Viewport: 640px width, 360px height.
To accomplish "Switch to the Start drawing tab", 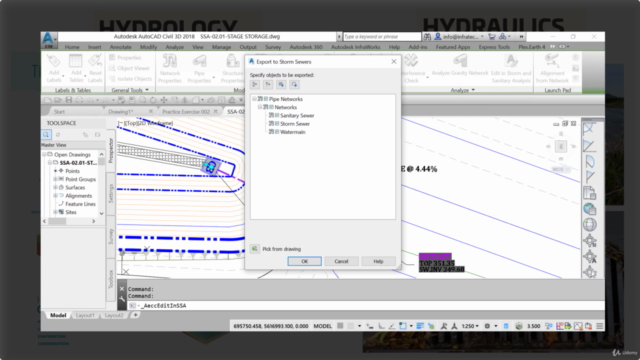I will [60, 111].
